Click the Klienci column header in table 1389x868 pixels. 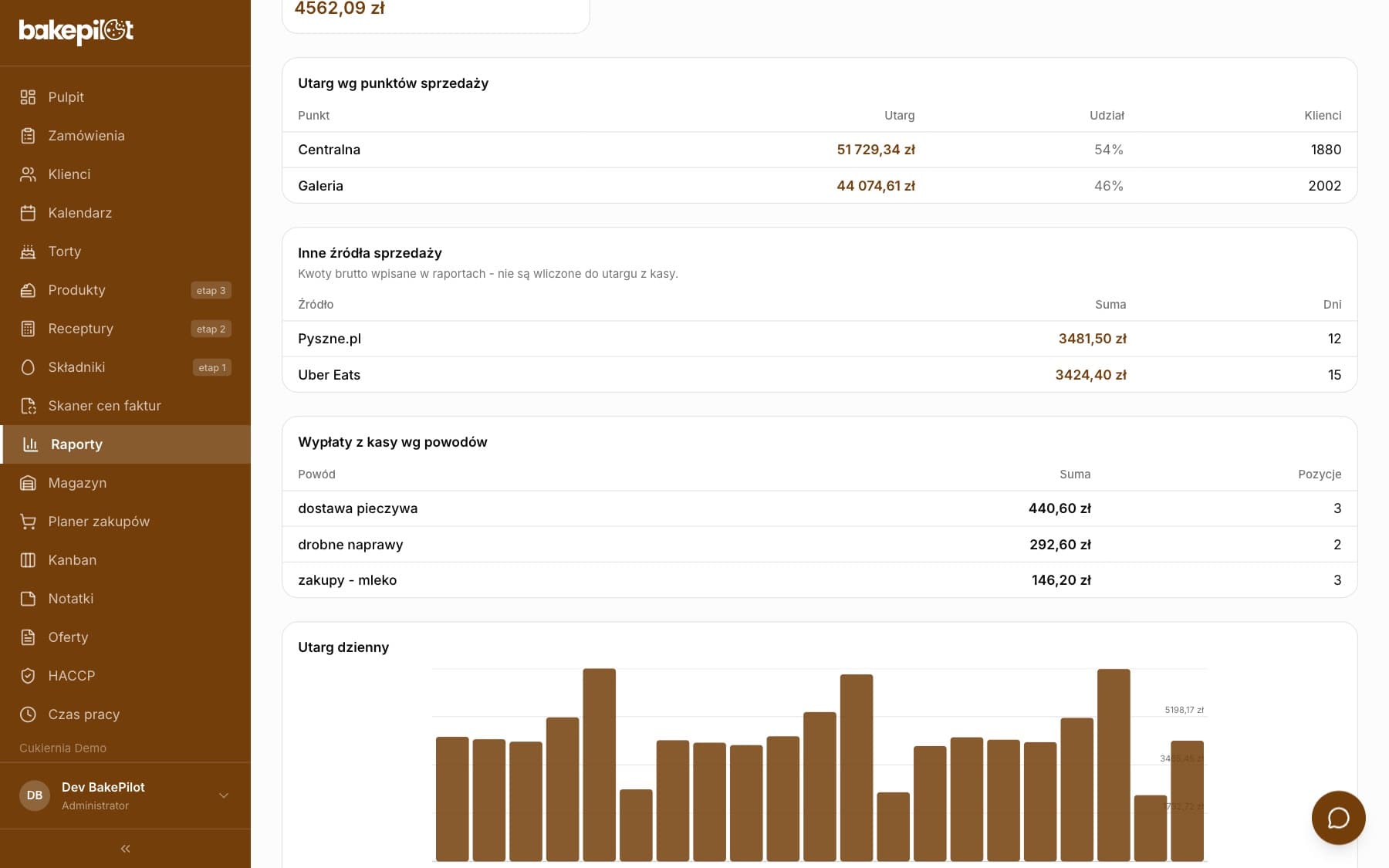(x=1323, y=115)
